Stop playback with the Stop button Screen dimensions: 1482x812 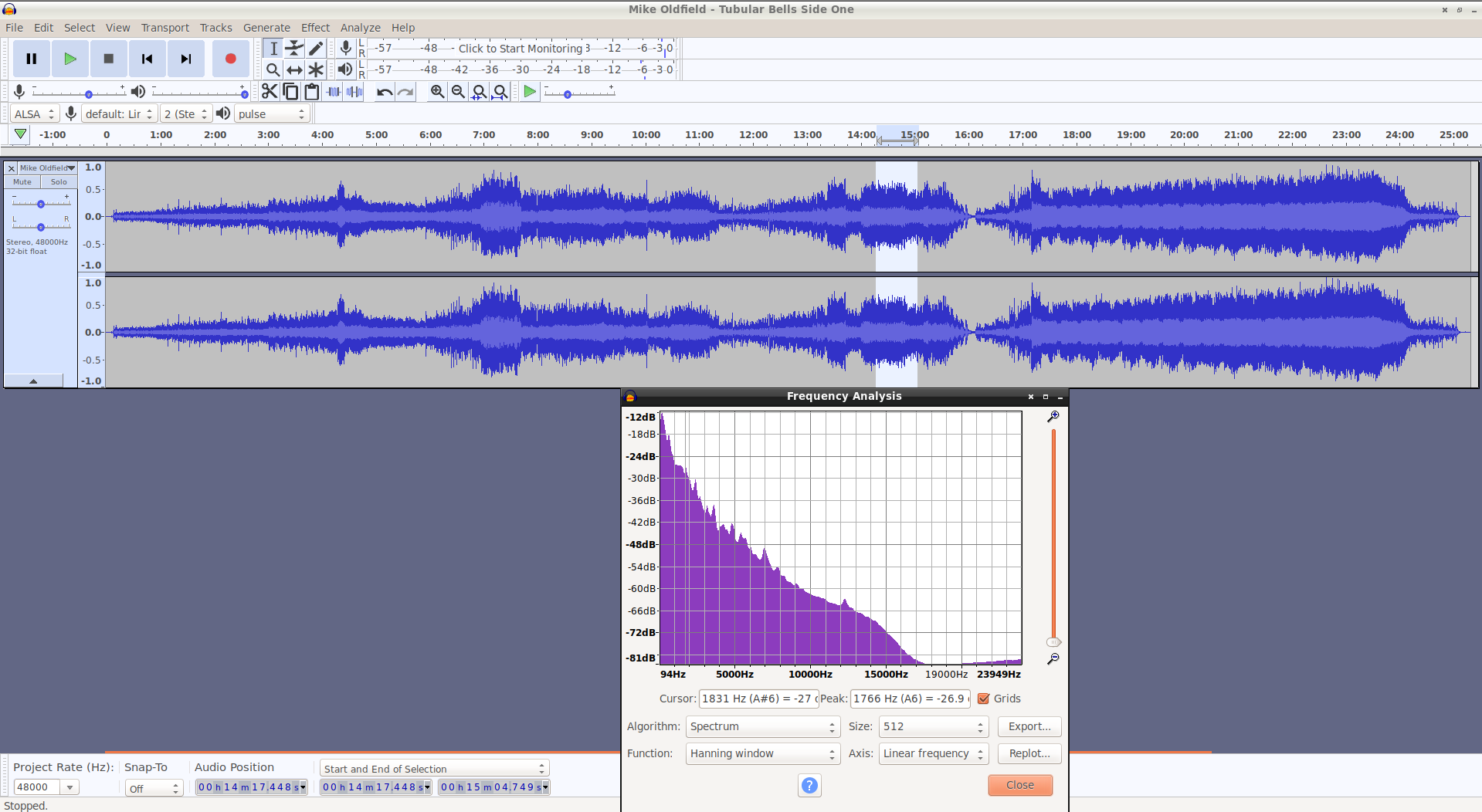pos(109,59)
